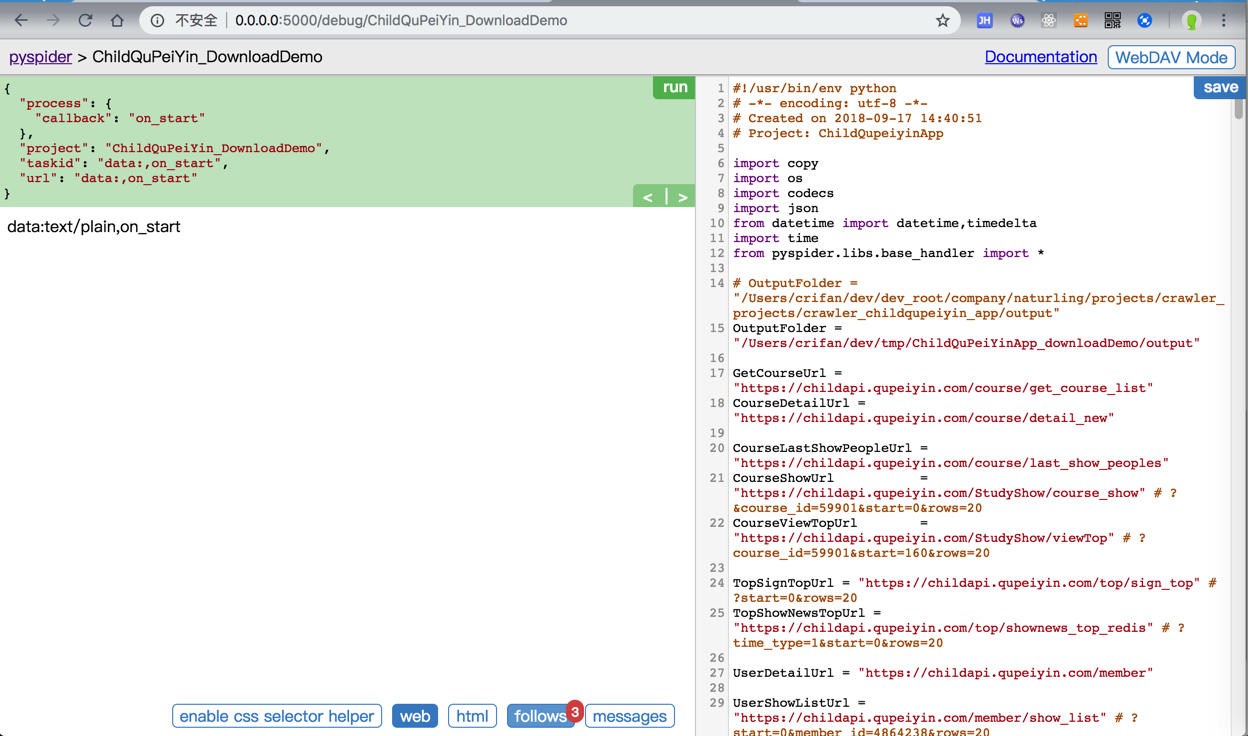
Task: Open the green profile avatar icon
Action: 1191,20
